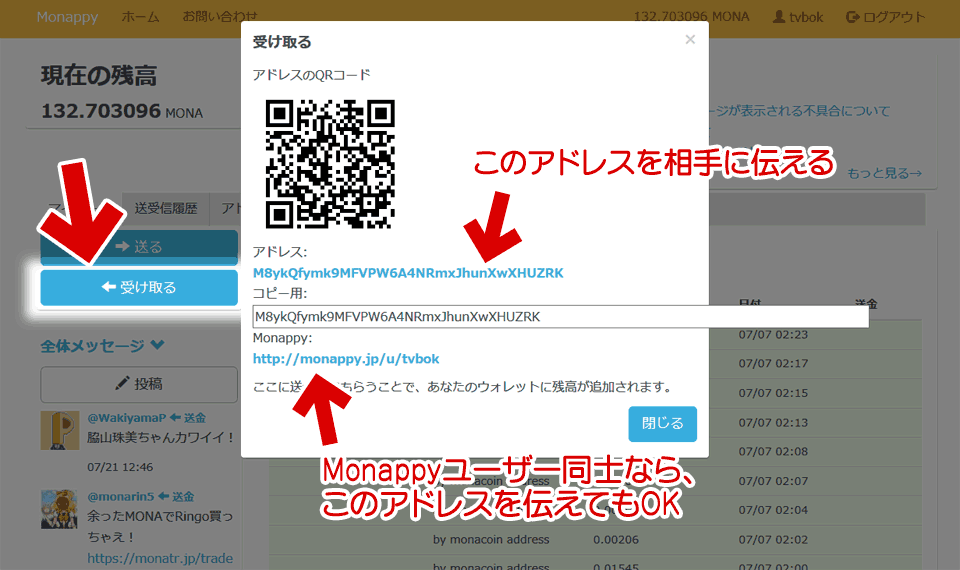Click the 投稿 button with pencil icon

tap(139, 384)
